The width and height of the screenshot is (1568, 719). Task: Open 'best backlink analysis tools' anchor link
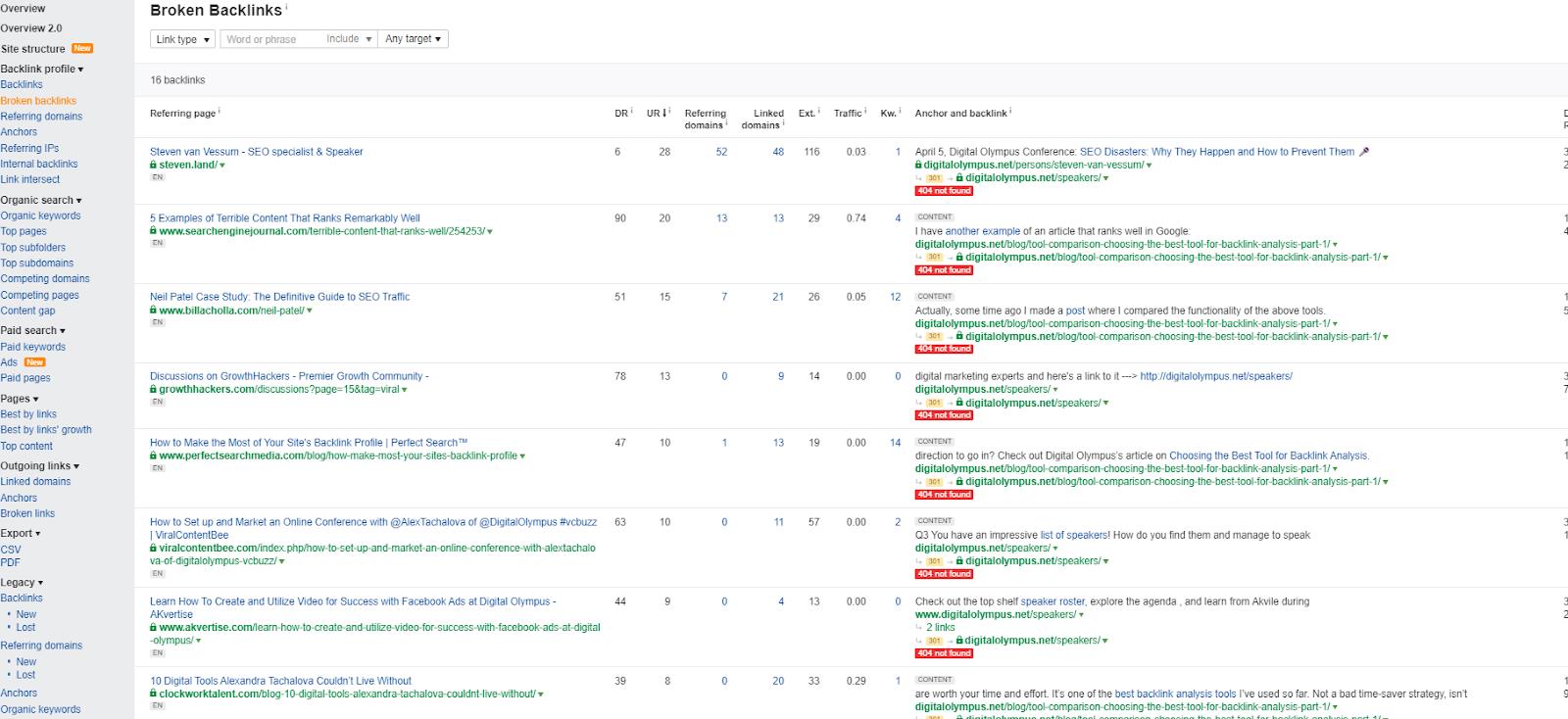1176,694
